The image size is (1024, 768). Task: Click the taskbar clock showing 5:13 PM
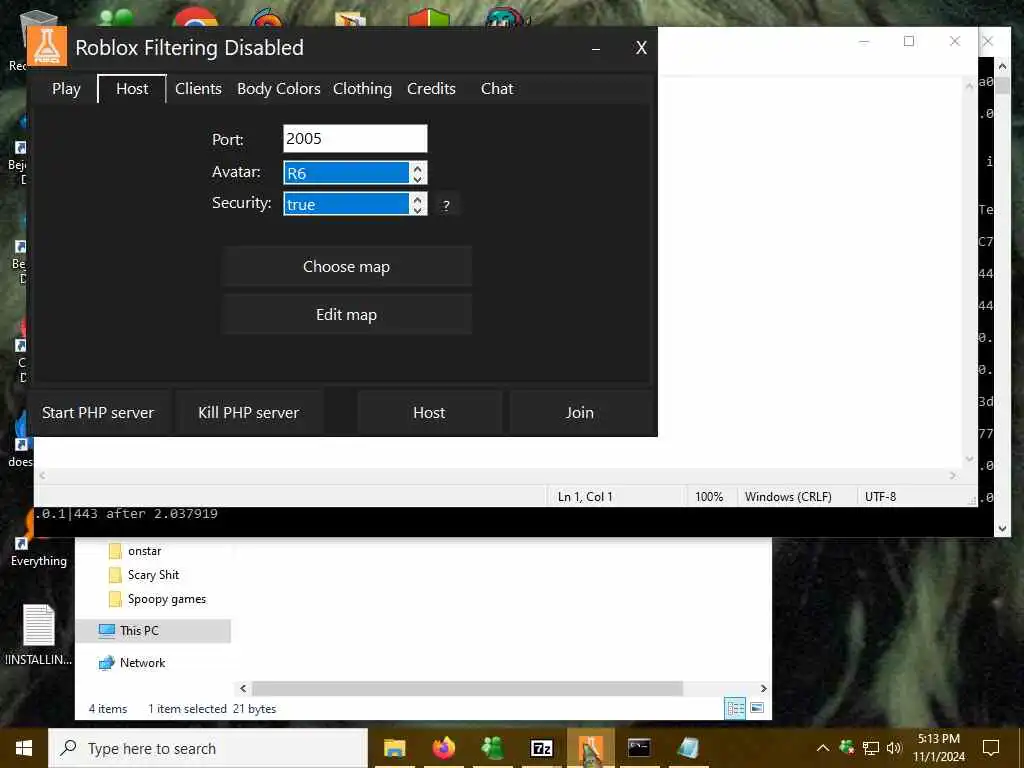coord(938,748)
